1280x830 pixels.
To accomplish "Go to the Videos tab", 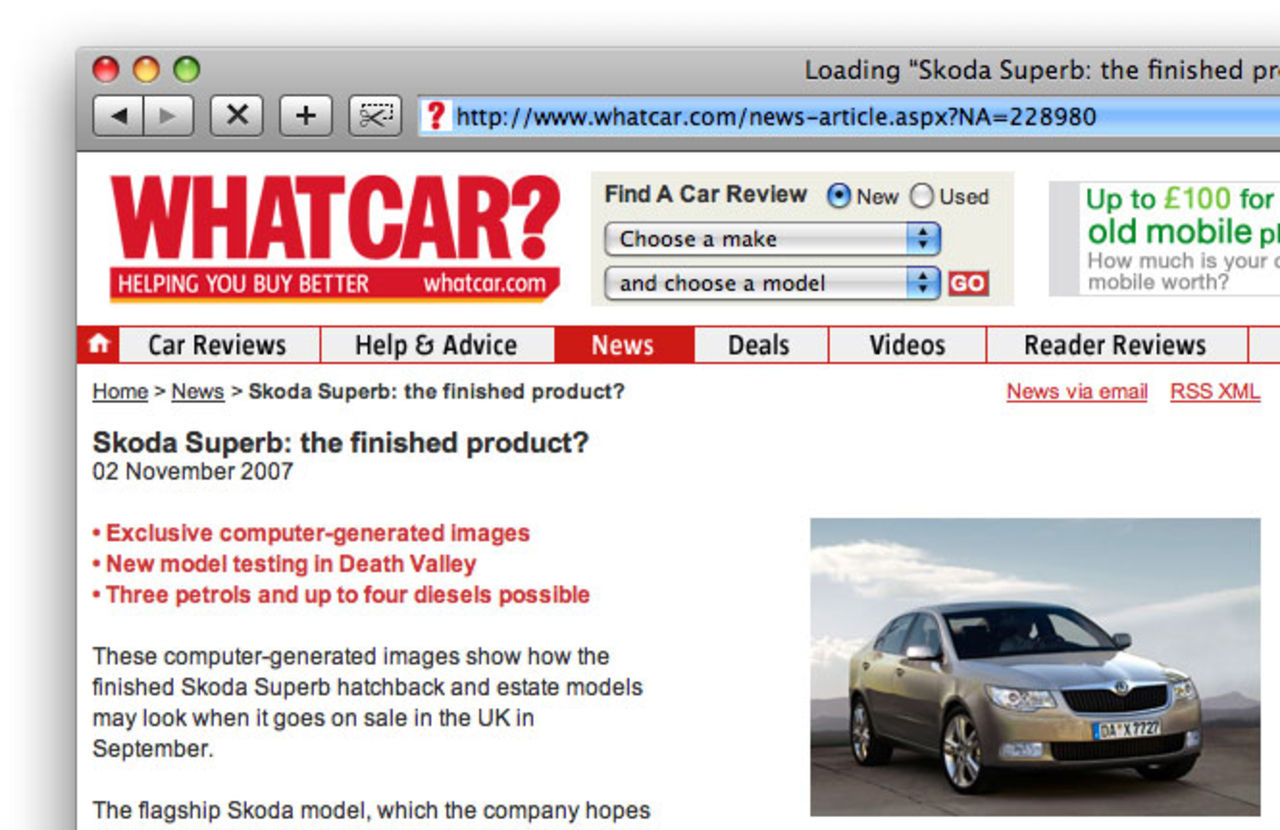I will (x=906, y=345).
